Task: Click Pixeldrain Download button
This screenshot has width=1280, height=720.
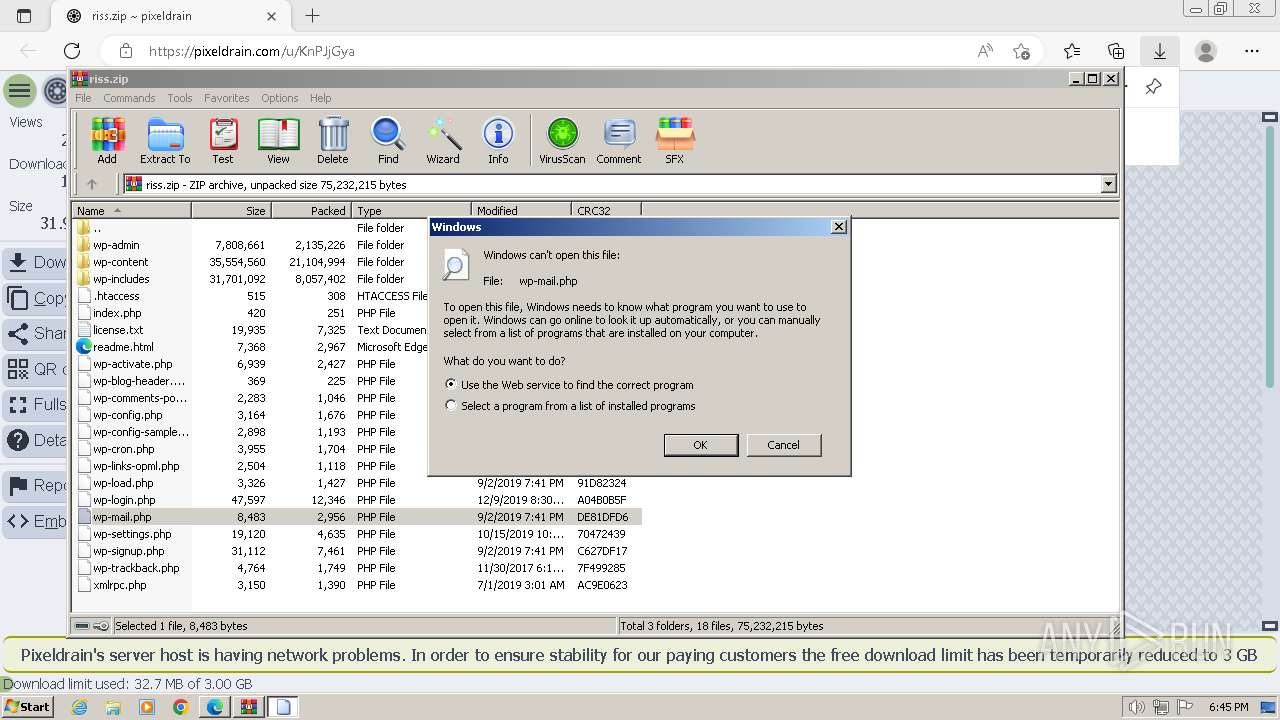Action: click(x=35, y=262)
